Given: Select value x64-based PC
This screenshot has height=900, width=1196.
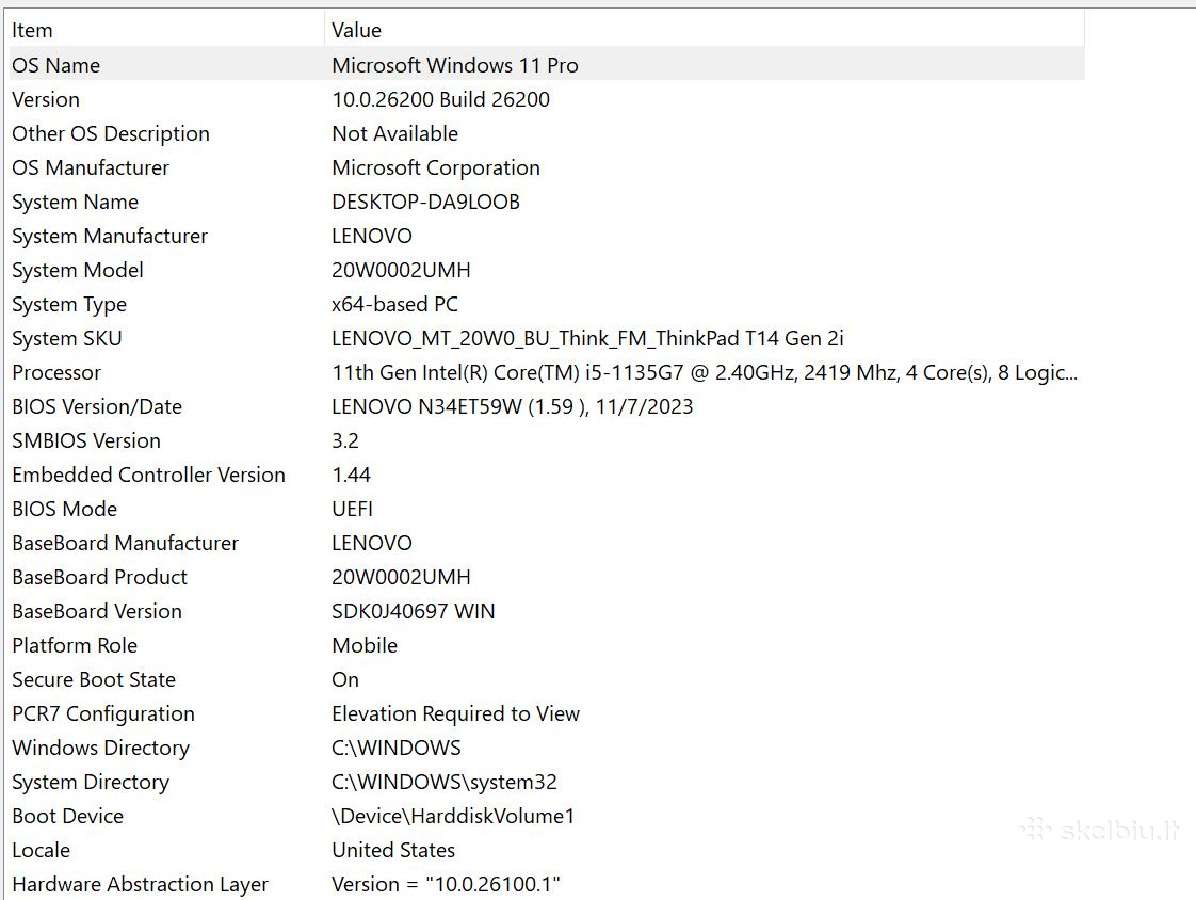Looking at the screenshot, I should tap(395, 304).
